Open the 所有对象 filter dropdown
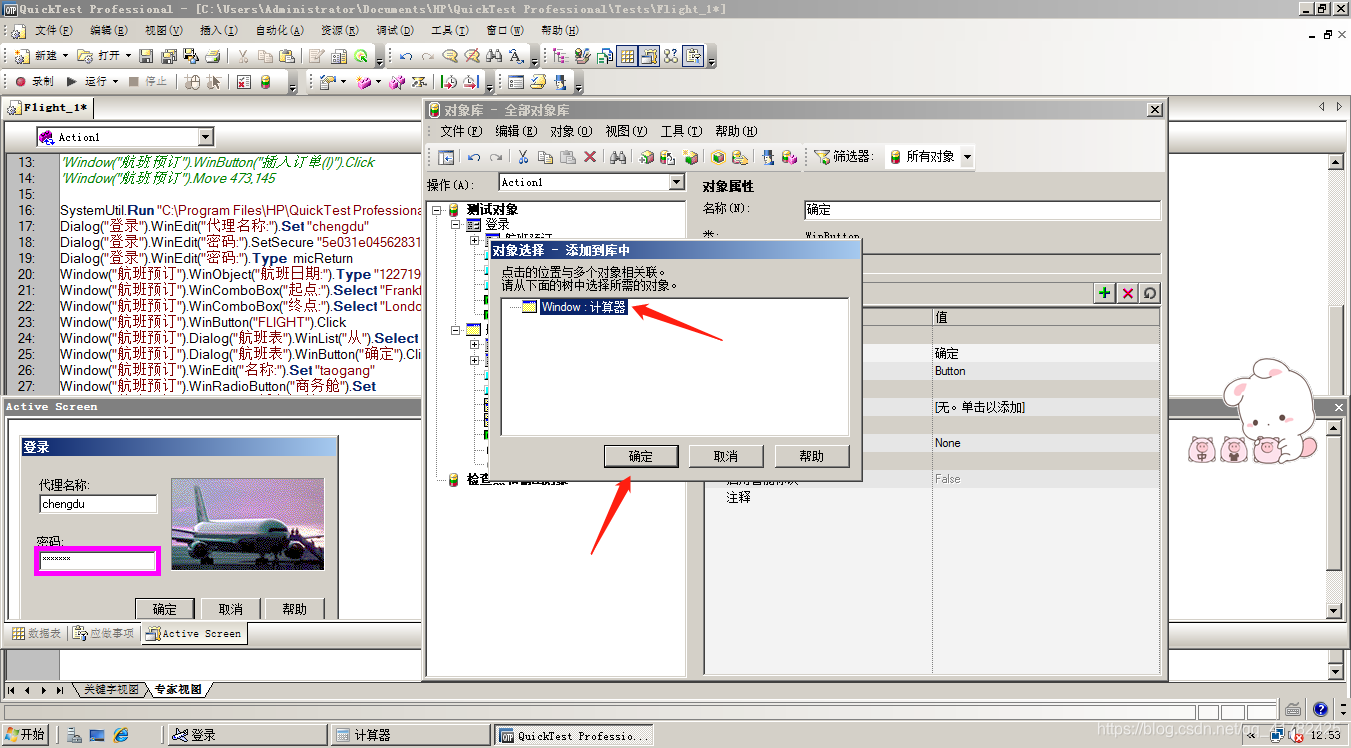The image size is (1351, 748). tap(967, 157)
